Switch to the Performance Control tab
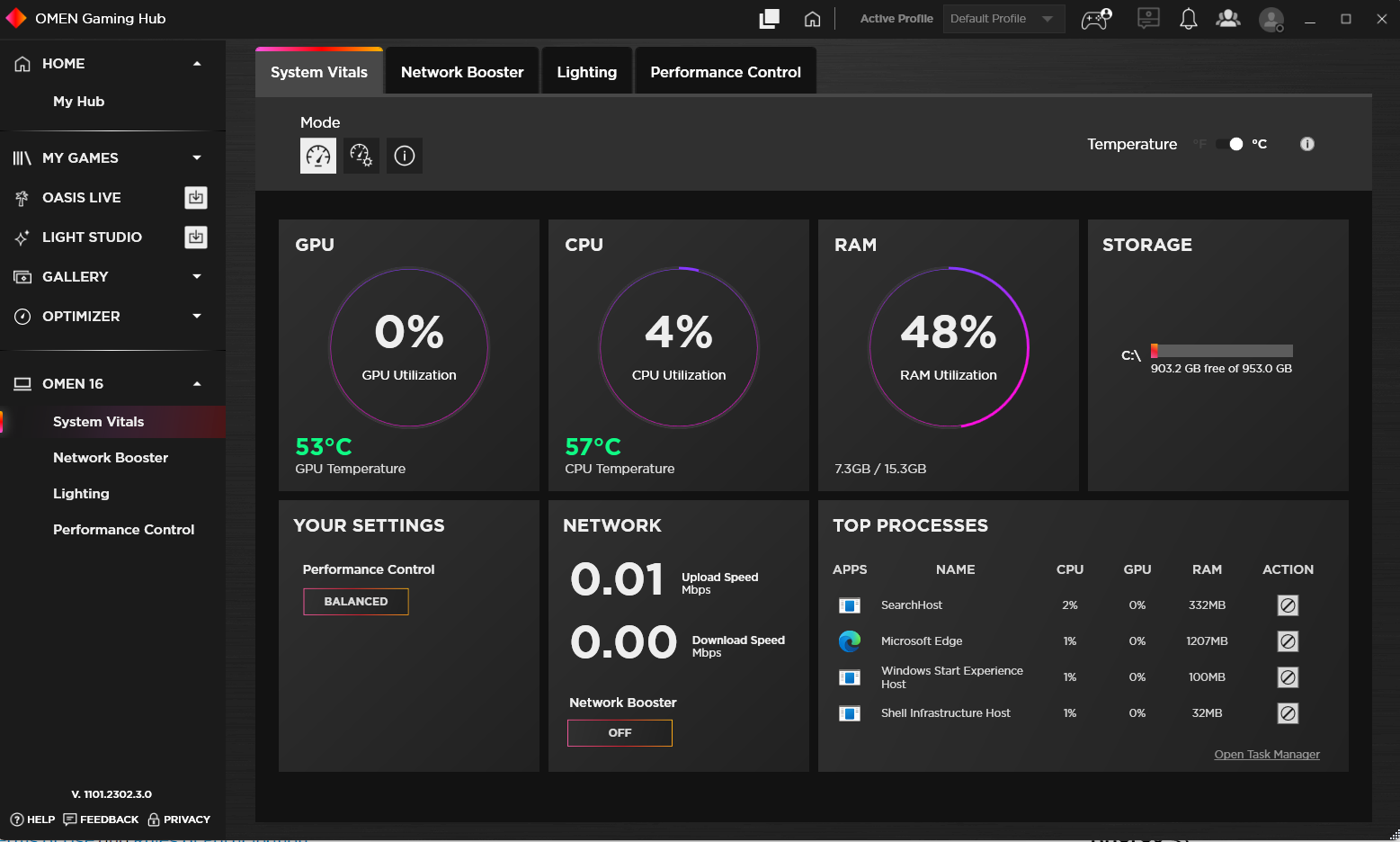Image resolution: width=1400 pixels, height=842 pixels. 725,70
